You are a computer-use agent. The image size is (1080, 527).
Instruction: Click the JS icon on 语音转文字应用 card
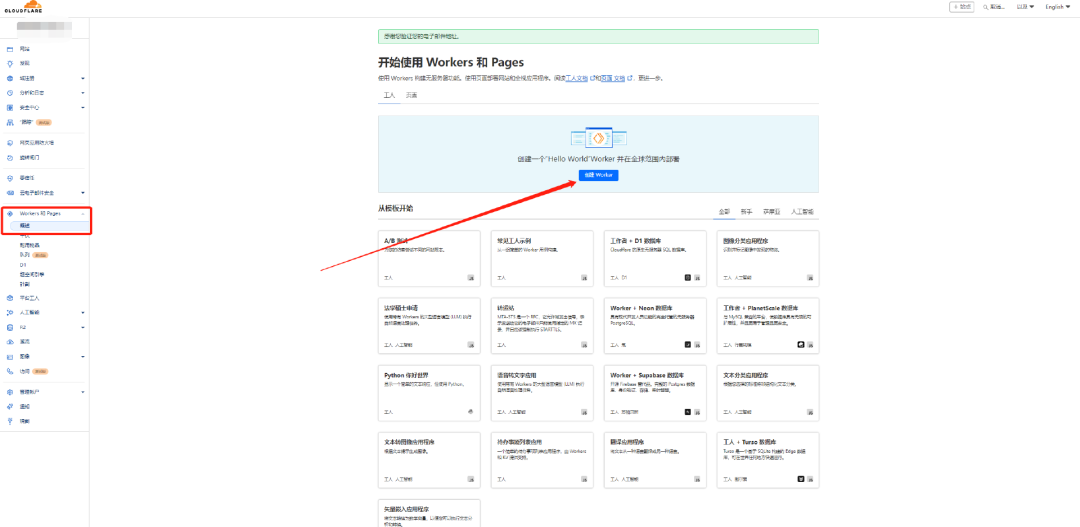click(x=584, y=412)
